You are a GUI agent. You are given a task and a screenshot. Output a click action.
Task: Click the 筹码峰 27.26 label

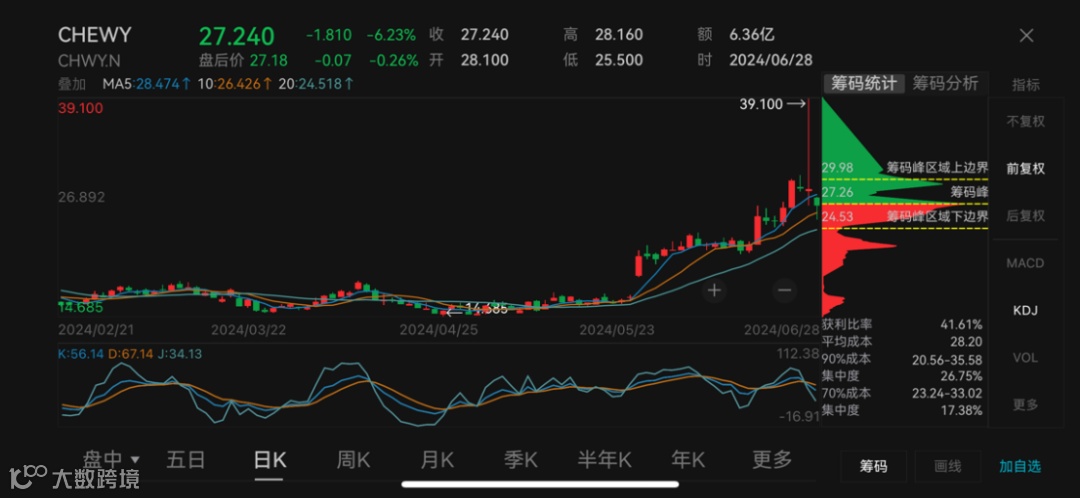905,191
